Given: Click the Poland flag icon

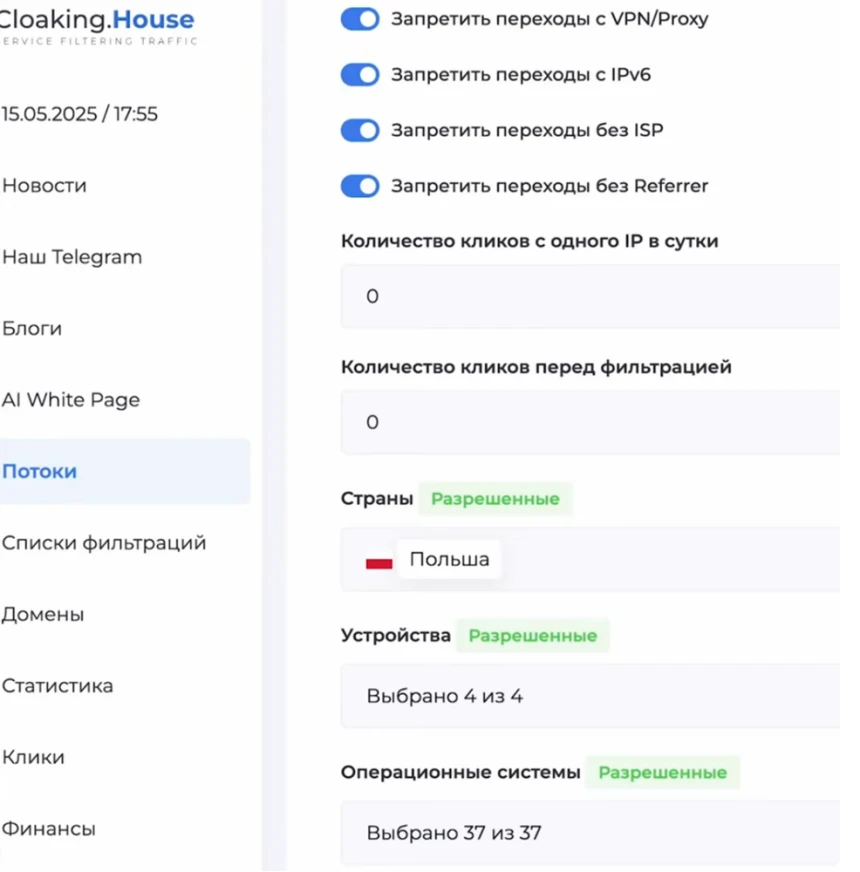Looking at the screenshot, I should pyautogui.click(x=379, y=563).
